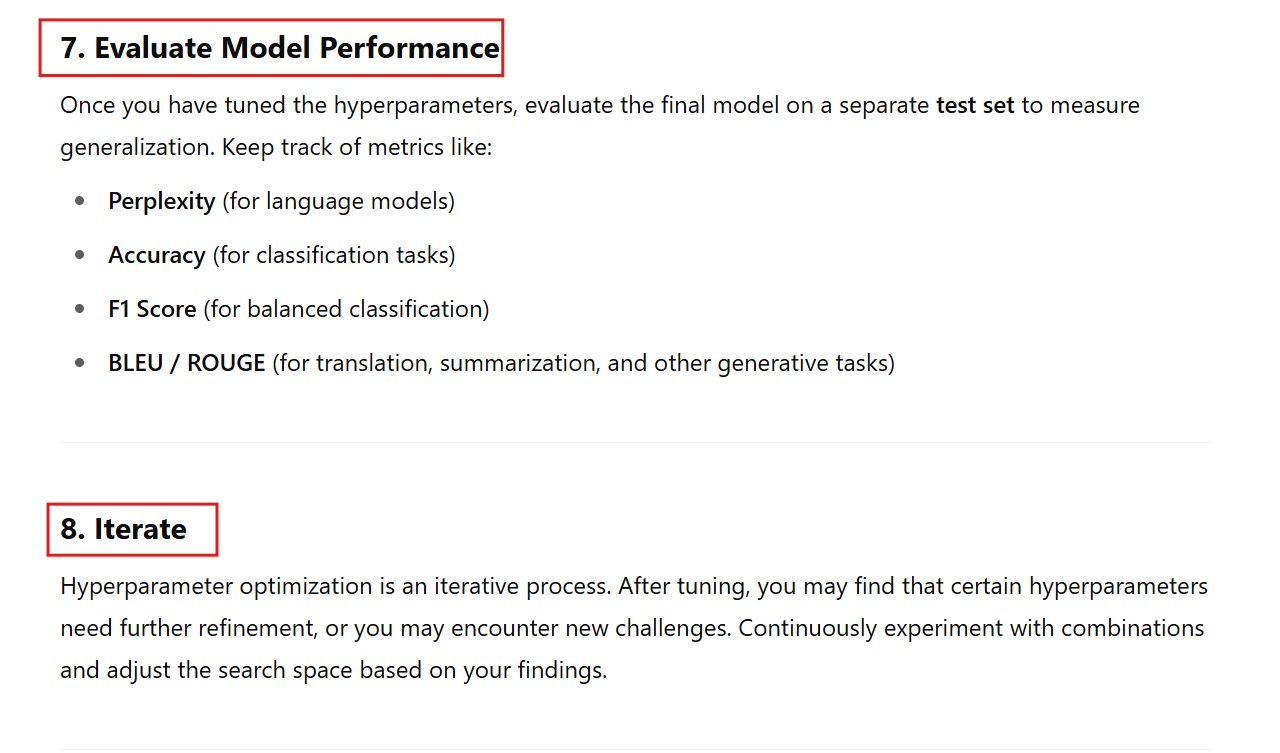Click the bold word "Accuracy"
The image size is (1280, 753).
[157, 255]
